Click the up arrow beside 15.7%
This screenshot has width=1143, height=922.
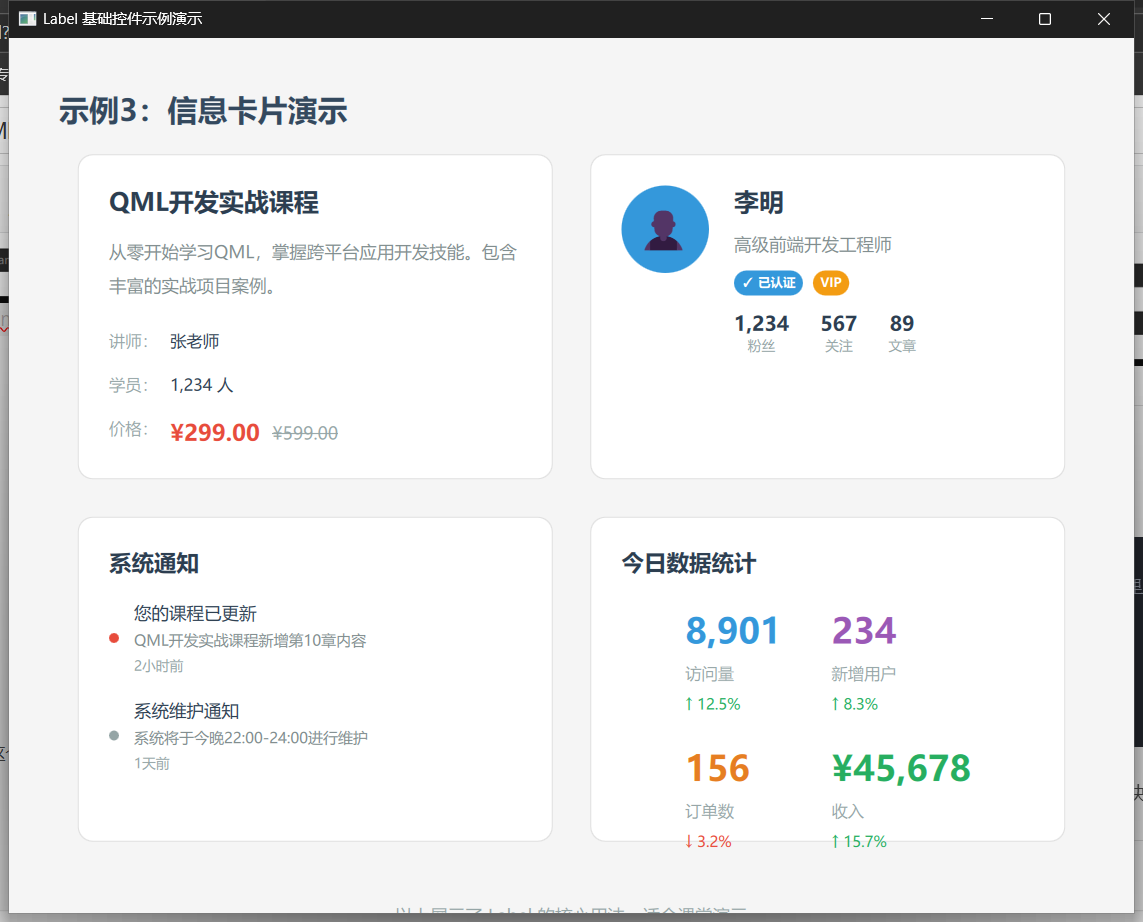[838, 841]
